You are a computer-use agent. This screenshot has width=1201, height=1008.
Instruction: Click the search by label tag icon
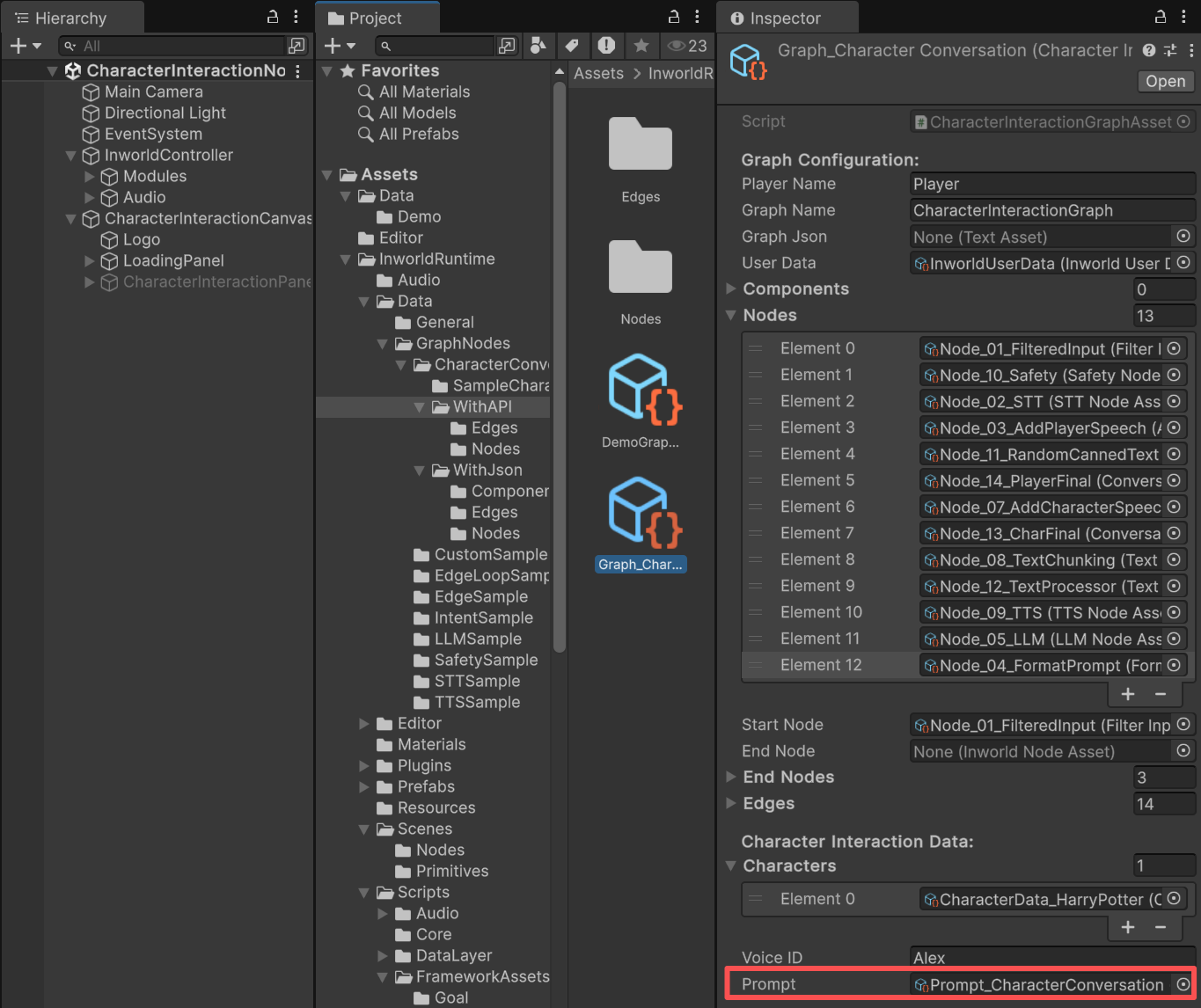click(572, 46)
